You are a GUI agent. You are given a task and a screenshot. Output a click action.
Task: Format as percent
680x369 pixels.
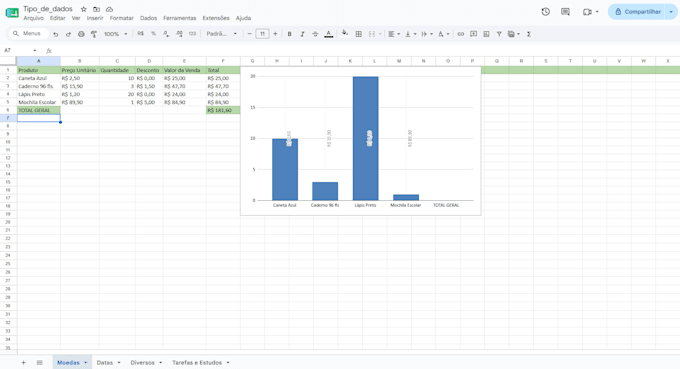click(153, 34)
